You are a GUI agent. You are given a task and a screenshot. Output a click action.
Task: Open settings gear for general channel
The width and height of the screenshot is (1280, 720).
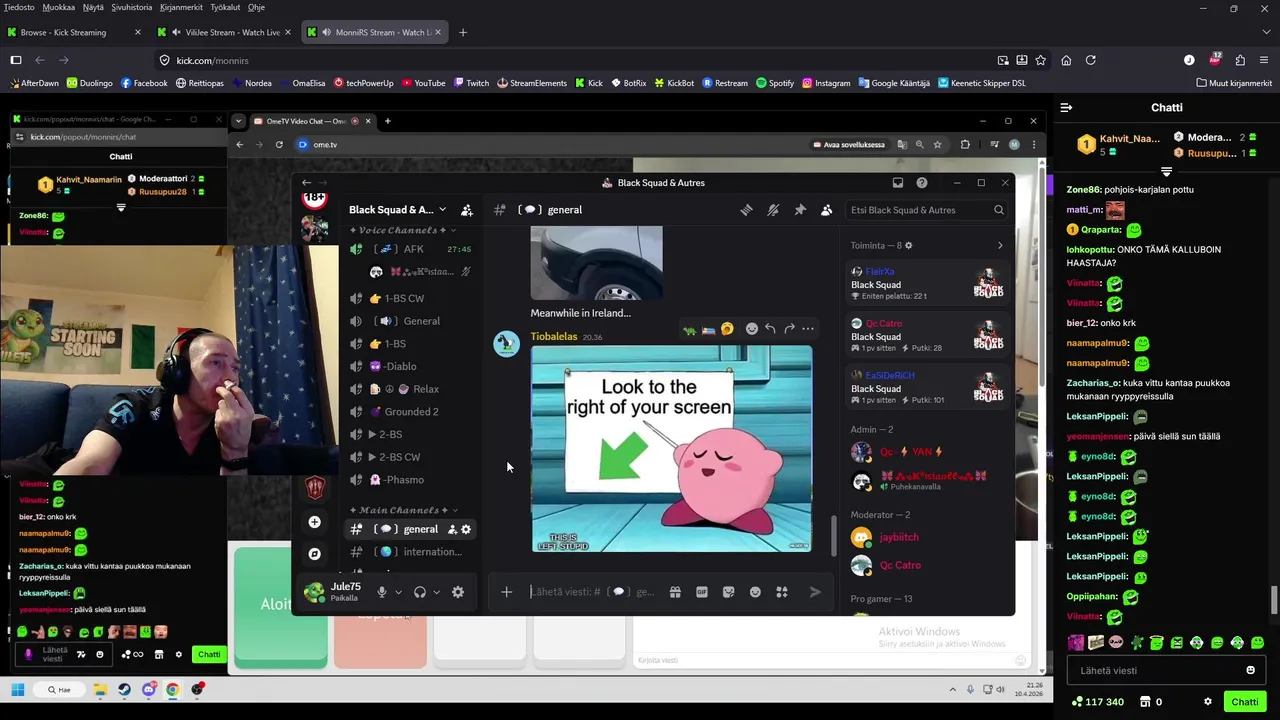(466, 529)
